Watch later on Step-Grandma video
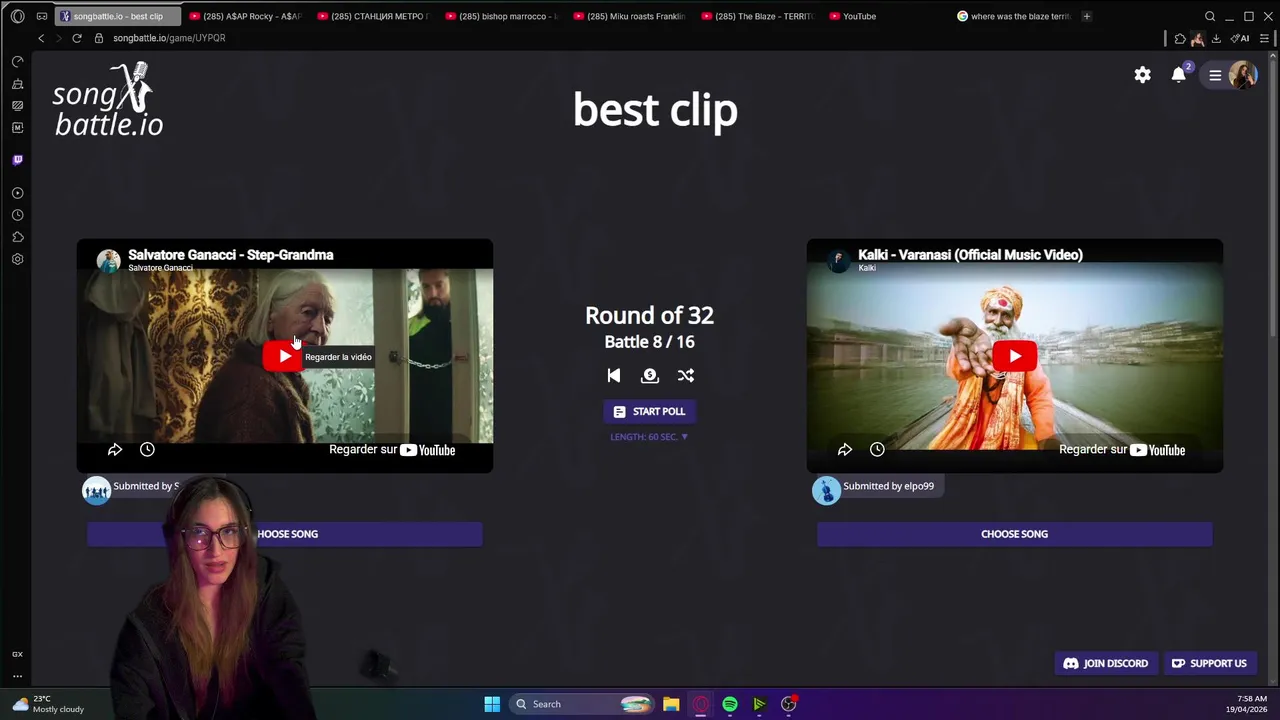 [x=147, y=450]
